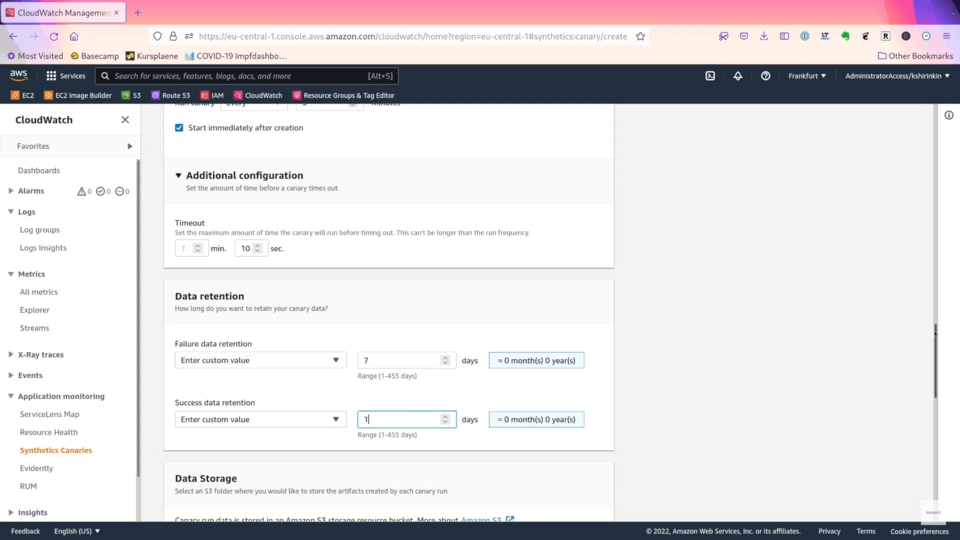Open Privacy link in footer
The image size is (960, 540).
click(x=830, y=531)
